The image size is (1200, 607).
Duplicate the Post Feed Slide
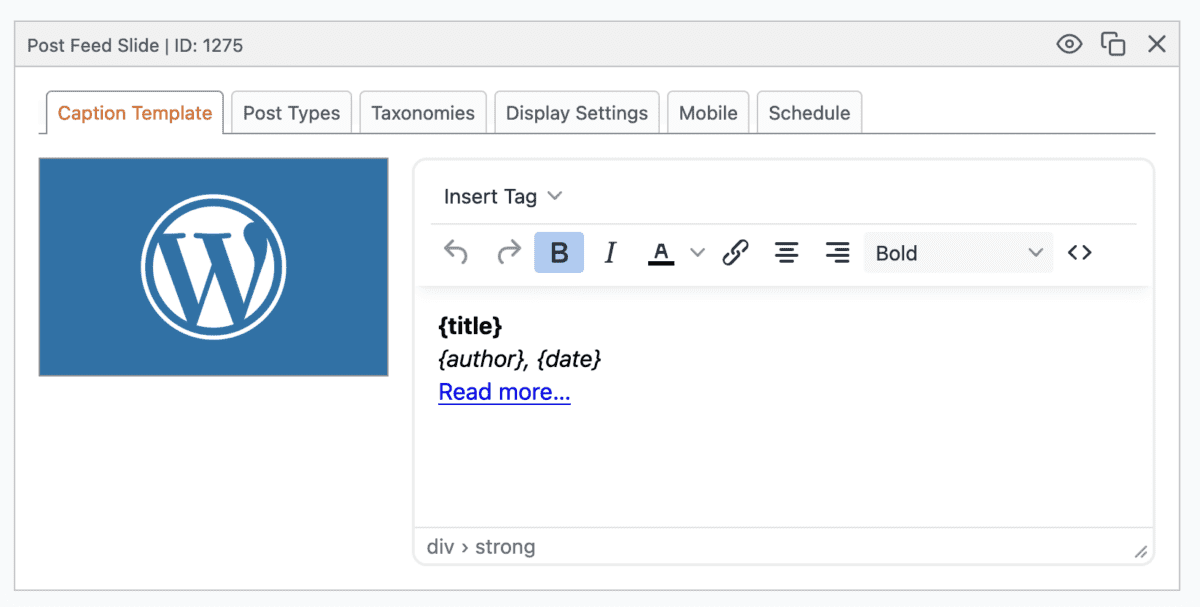[1113, 44]
